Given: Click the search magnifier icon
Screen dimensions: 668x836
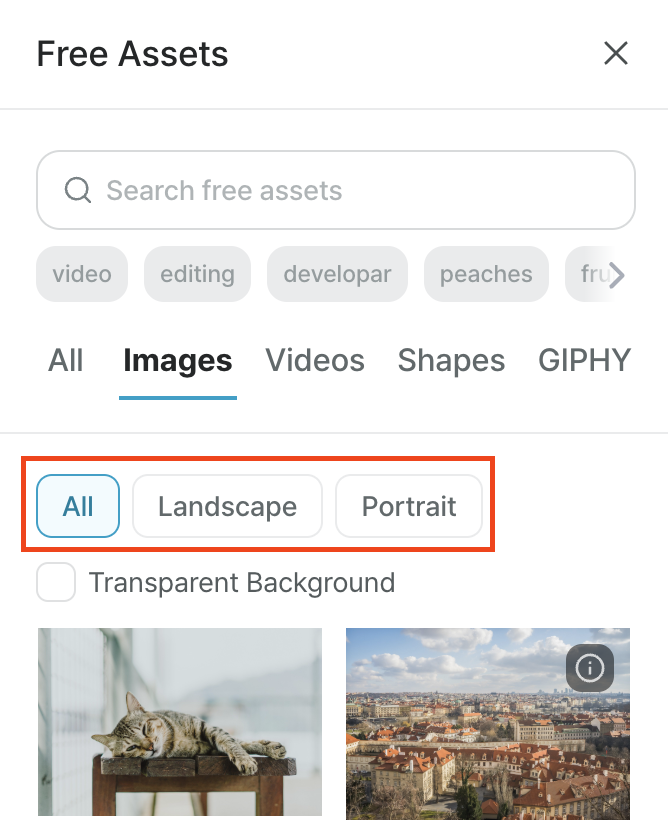Looking at the screenshot, I should tap(78, 190).
